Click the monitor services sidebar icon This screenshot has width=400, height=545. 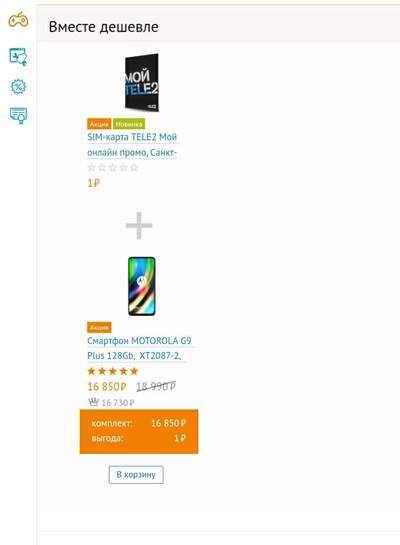coord(18,57)
